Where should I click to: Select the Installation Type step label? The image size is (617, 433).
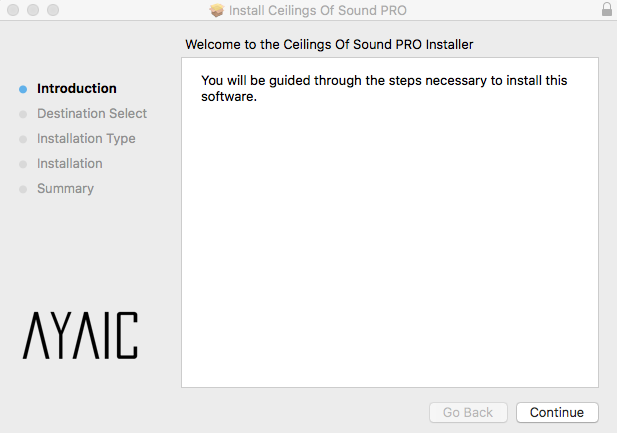click(86, 138)
